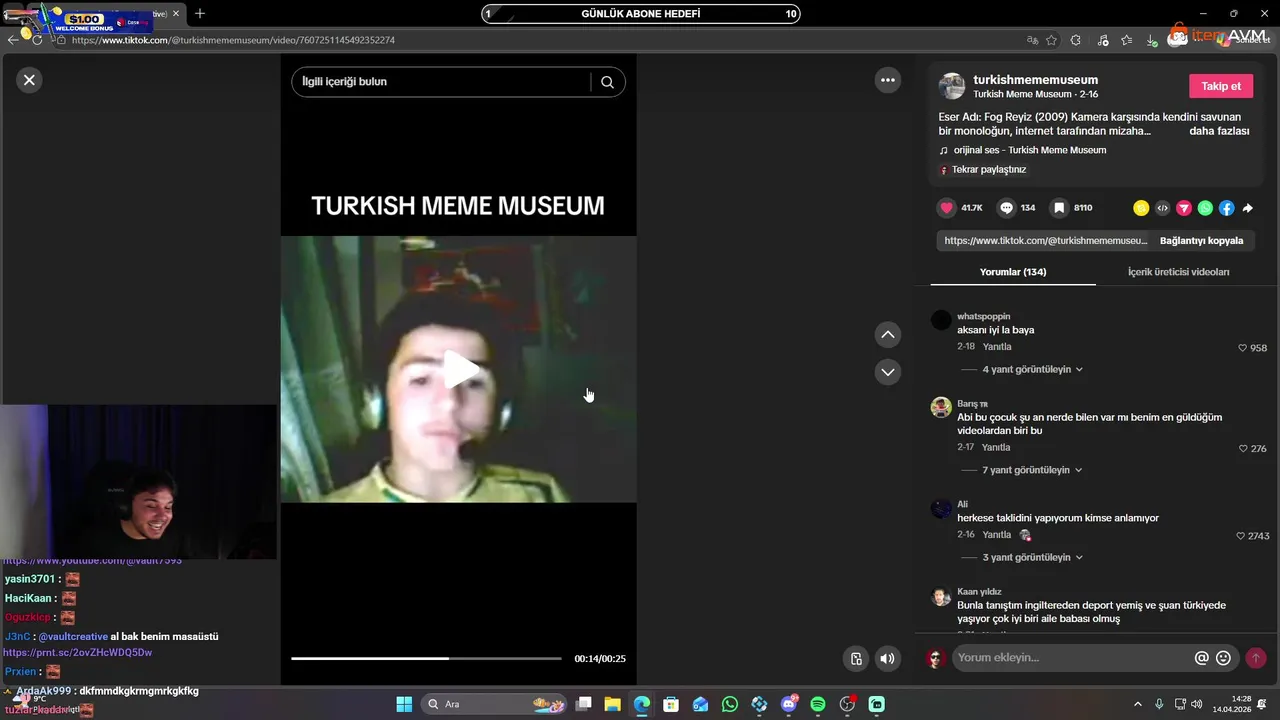Open browser downloads icon
This screenshot has height=720, width=1280.
[x=1151, y=40]
